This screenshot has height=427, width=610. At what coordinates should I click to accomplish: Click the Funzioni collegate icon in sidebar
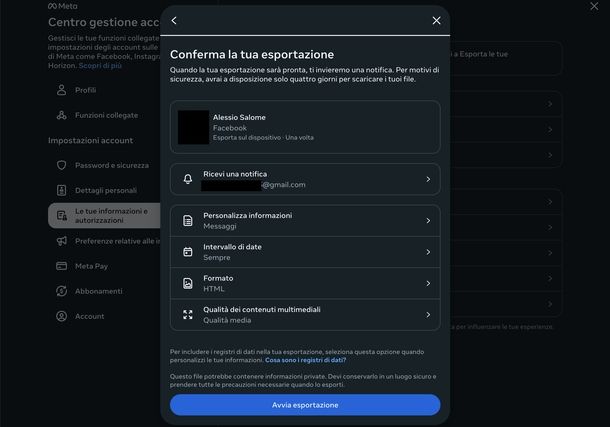(x=61, y=115)
